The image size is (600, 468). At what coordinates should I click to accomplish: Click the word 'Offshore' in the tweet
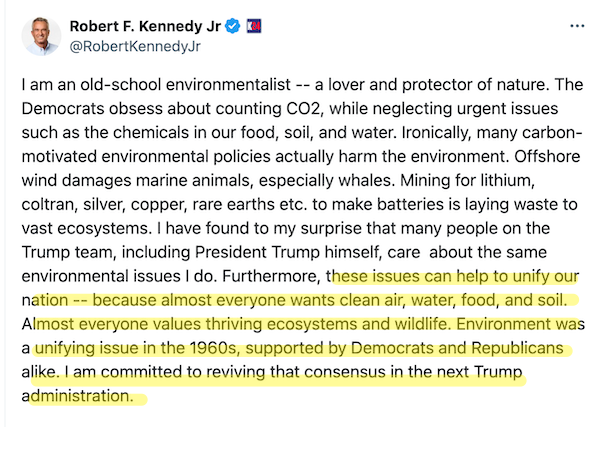[547, 157]
